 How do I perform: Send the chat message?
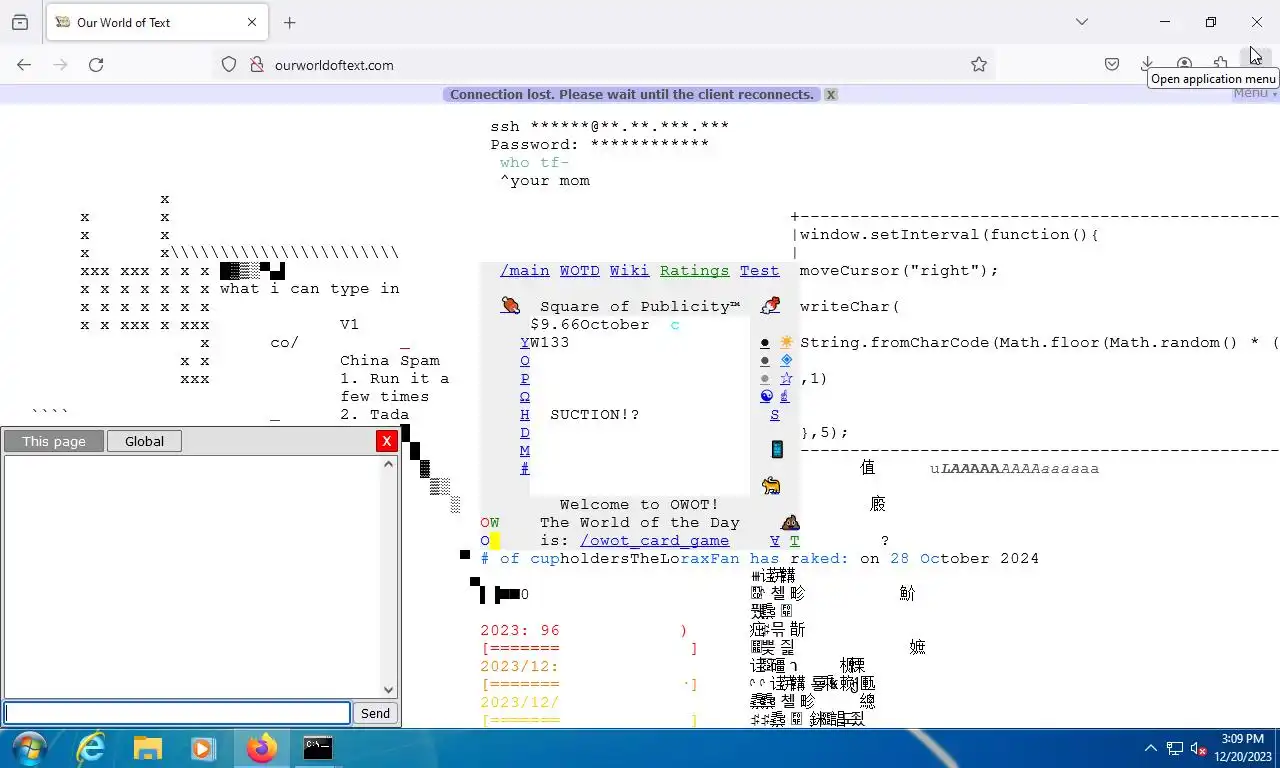coord(375,713)
